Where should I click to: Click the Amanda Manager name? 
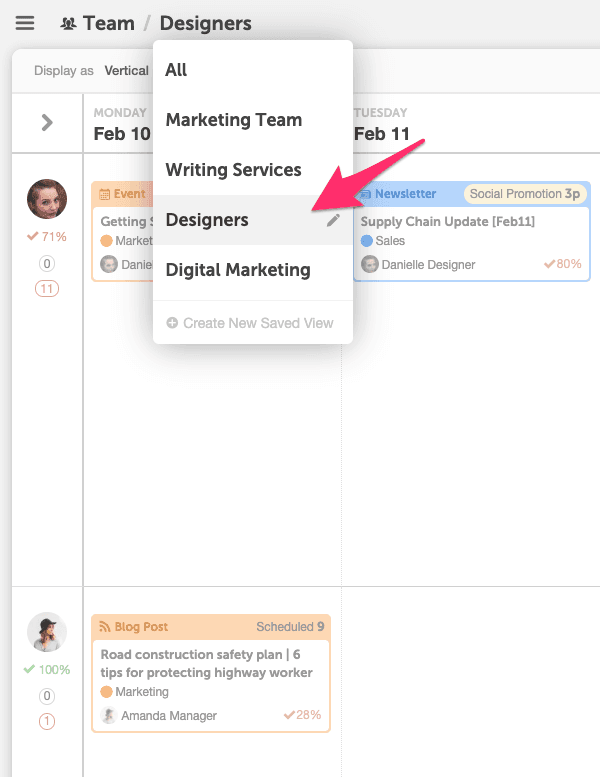[x=169, y=716]
